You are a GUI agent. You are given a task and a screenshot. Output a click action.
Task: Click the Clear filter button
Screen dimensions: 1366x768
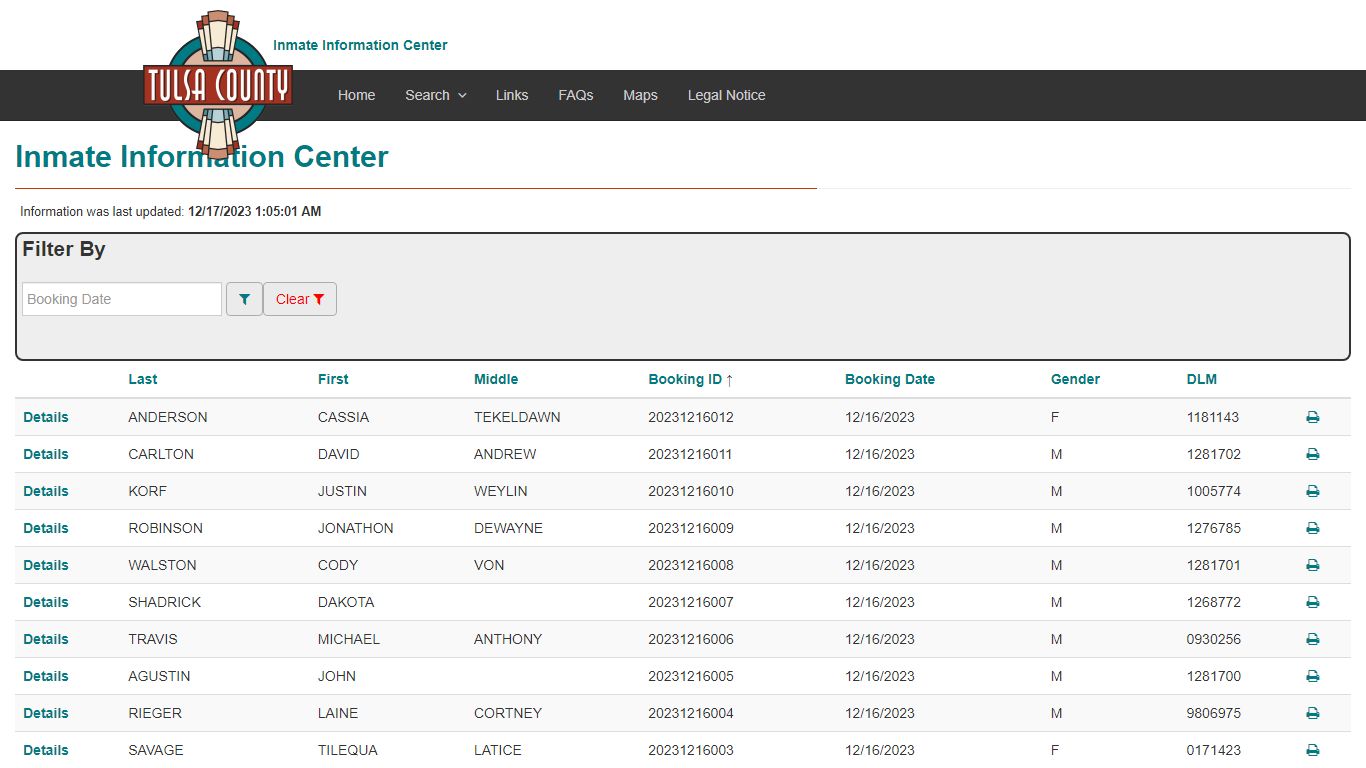tap(300, 299)
